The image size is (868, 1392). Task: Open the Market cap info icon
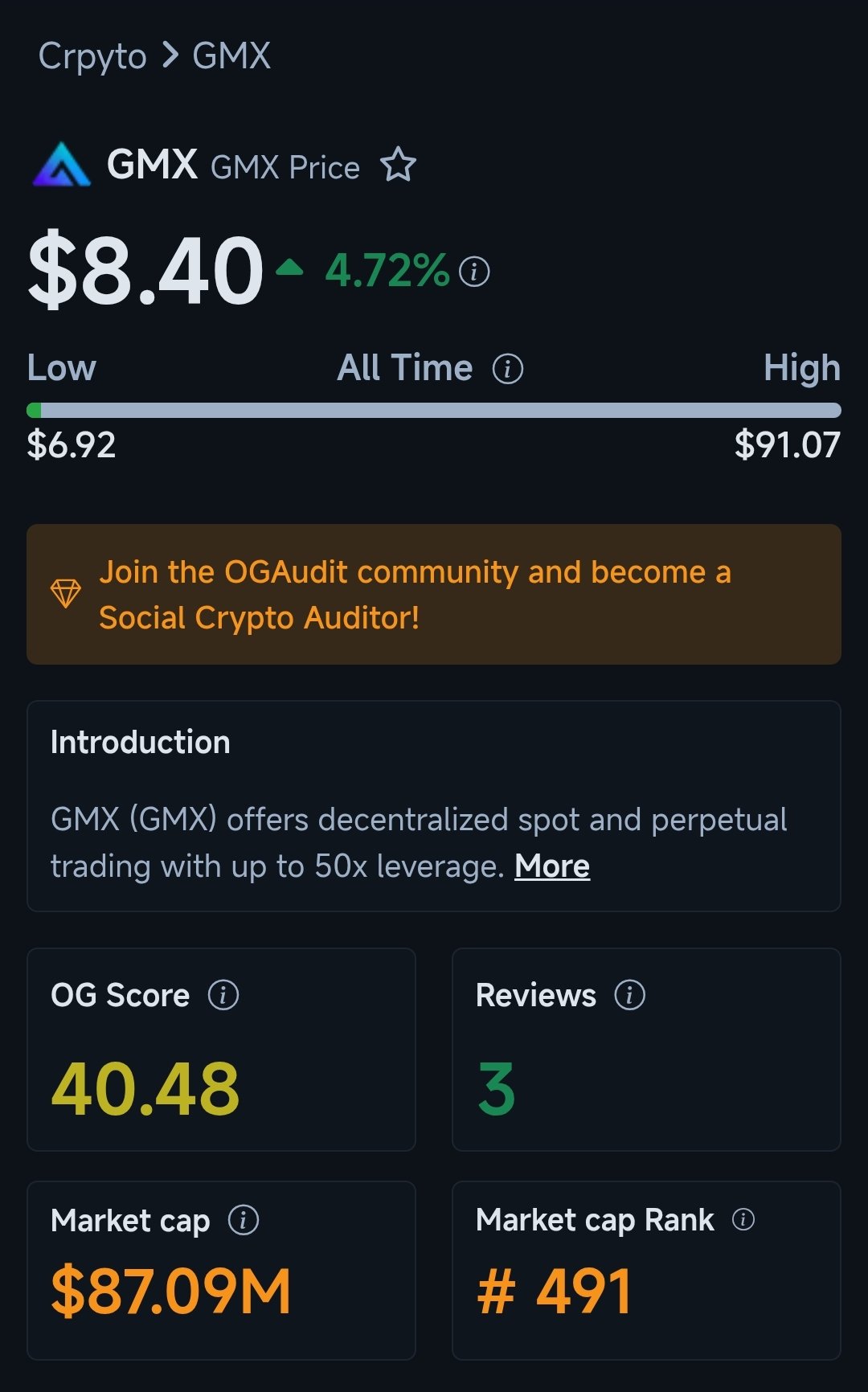[x=244, y=1220]
